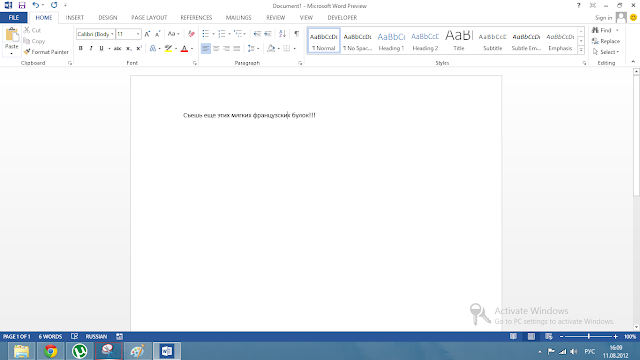Image resolution: width=640 pixels, height=360 pixels.
Task: Apply the No Spacing style
Action: coord(358,40)
